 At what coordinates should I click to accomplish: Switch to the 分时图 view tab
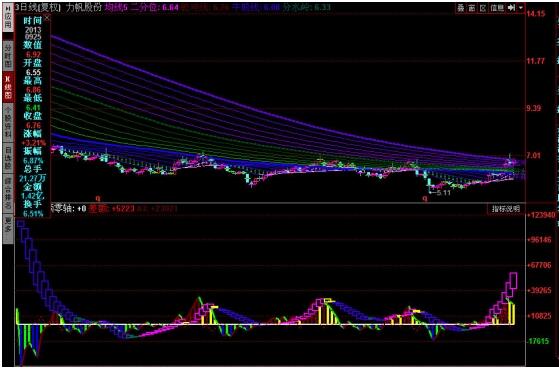pos(7,56)
